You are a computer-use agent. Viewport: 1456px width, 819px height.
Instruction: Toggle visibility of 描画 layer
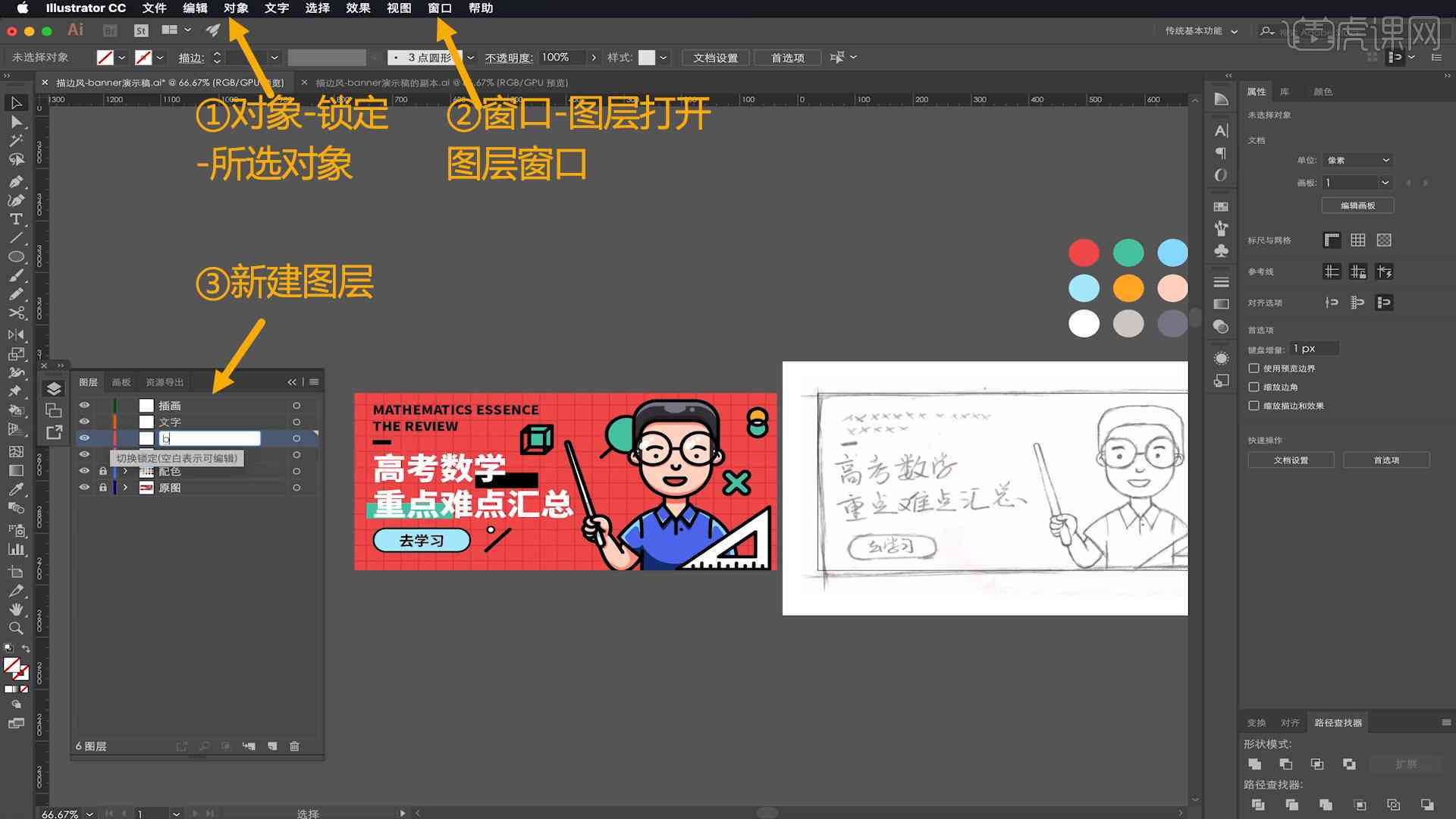[x=85, y=406]
